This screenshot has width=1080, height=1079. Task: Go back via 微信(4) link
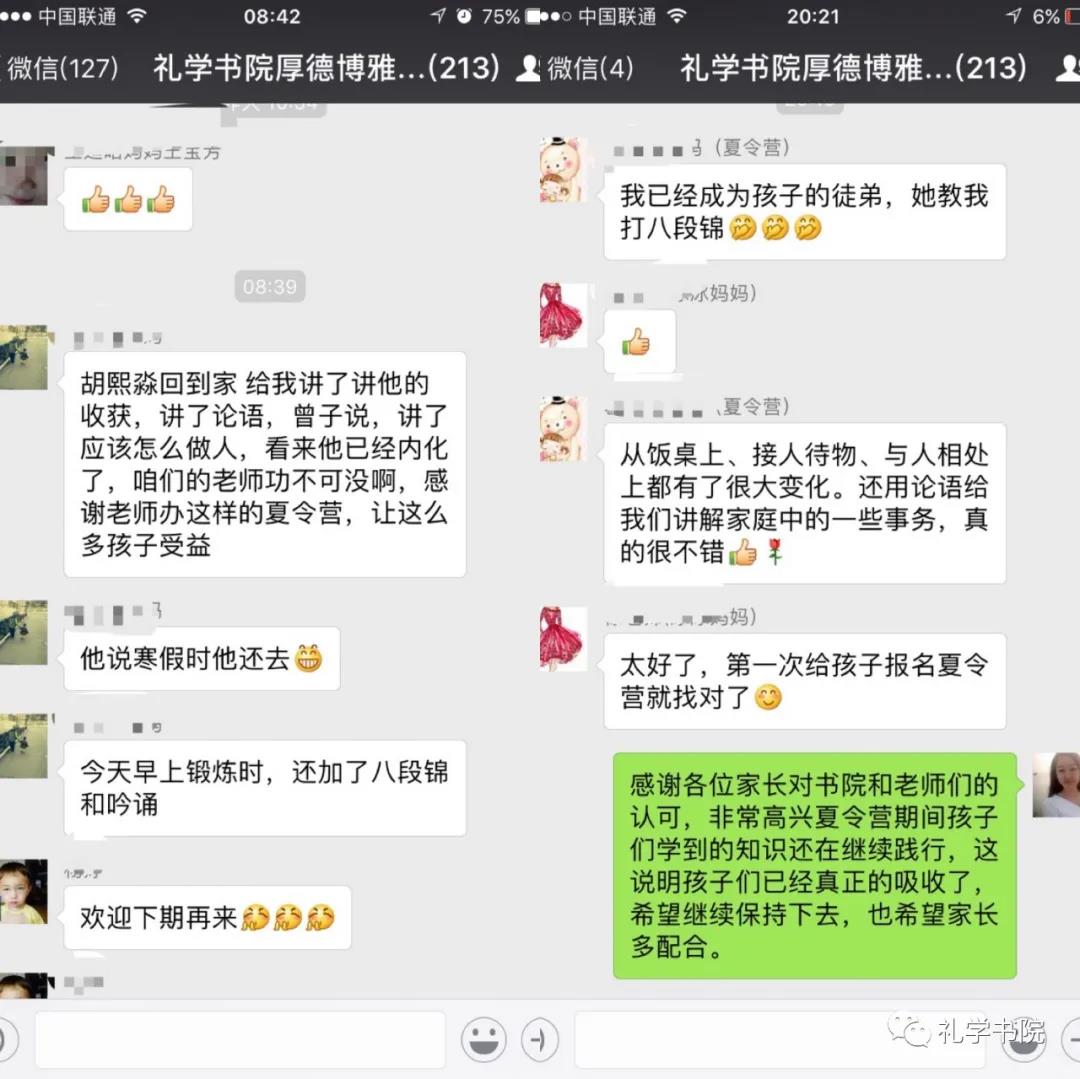[590, 68]
